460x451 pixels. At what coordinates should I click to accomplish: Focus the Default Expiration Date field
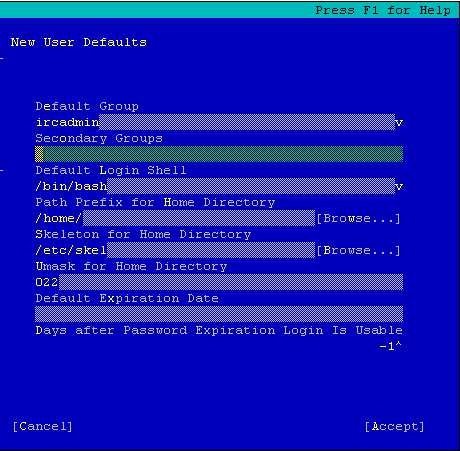pyautogui.click(x=219, y=314)
